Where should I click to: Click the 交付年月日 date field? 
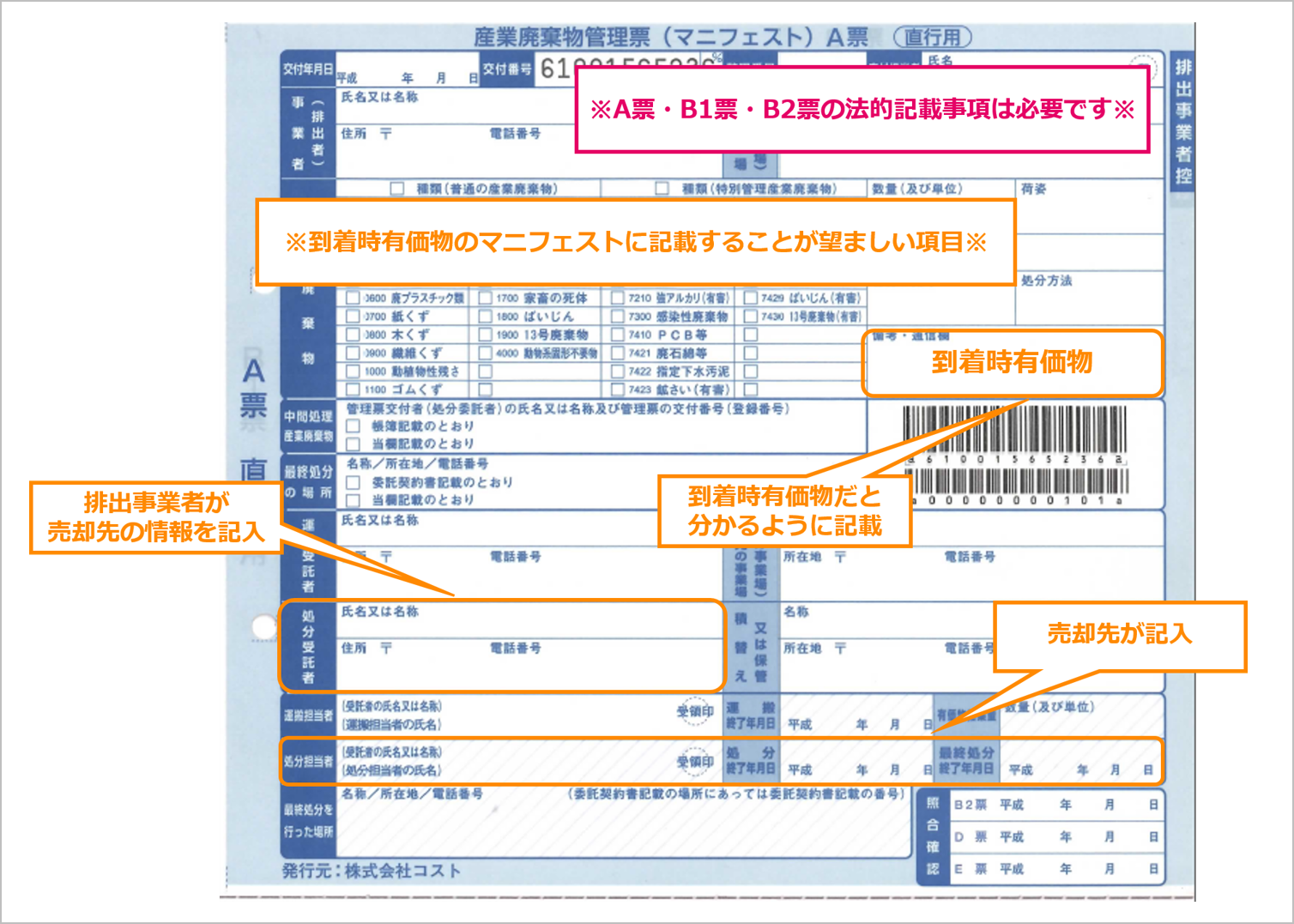(x=408, y=68)
